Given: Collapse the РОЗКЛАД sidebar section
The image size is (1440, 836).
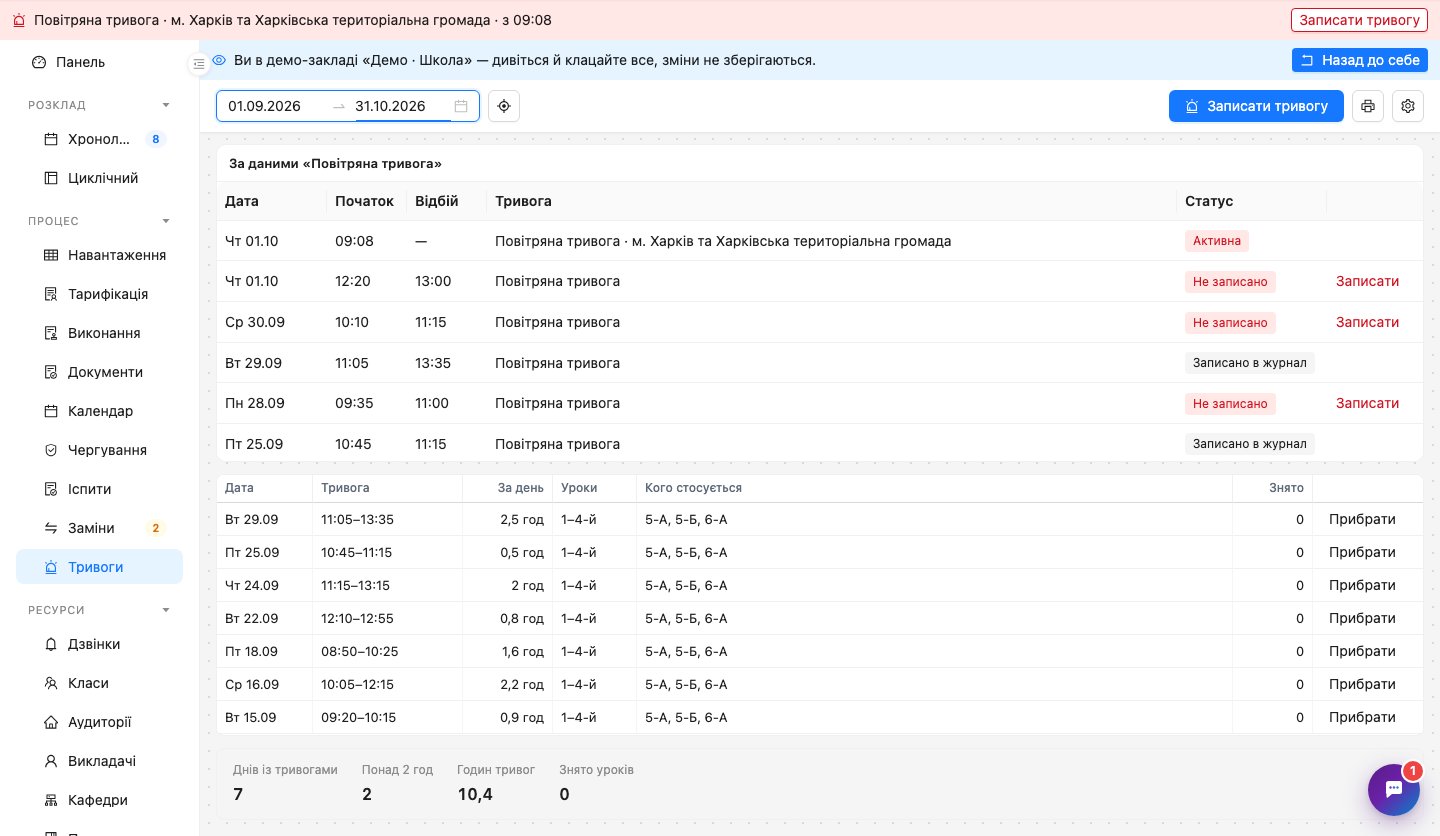Looking at the screenshot, I should click(x=166, y=105).
